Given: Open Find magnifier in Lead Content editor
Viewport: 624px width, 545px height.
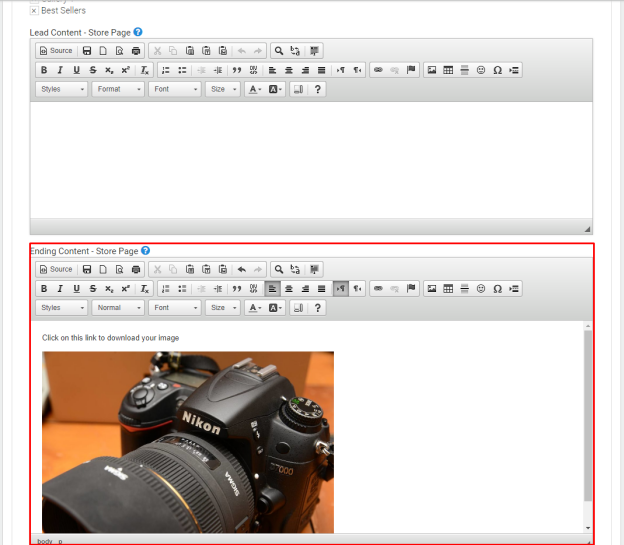Looking at the screenshot, I should click(x=279, y=51).
